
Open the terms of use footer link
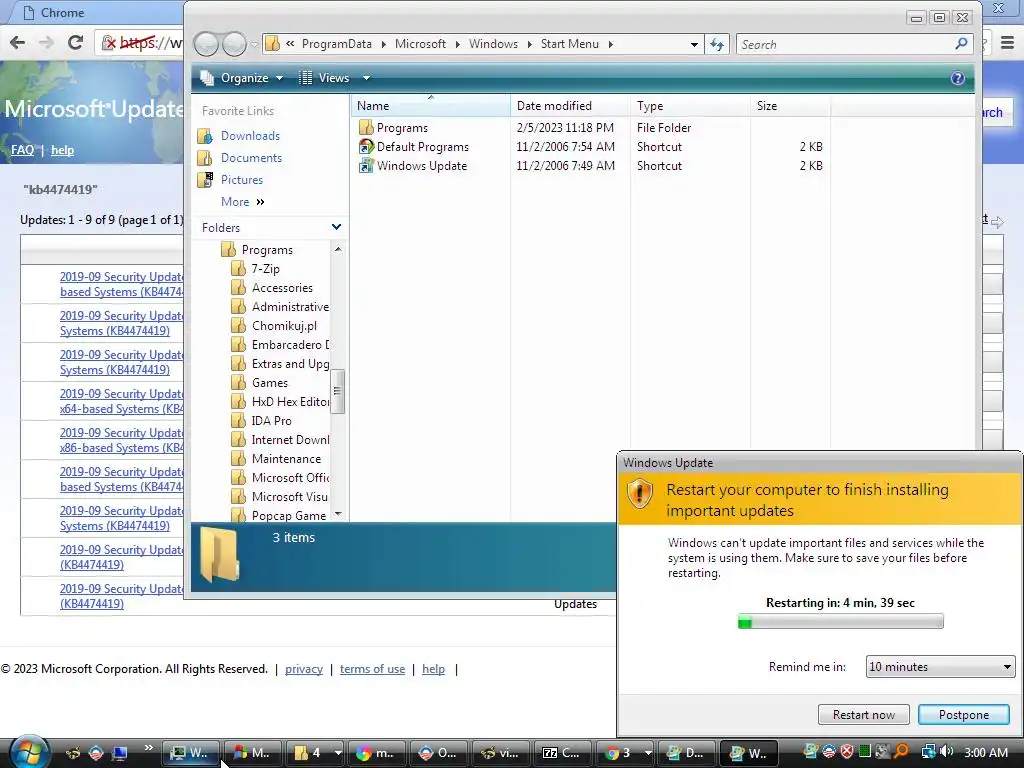[372, 669]
